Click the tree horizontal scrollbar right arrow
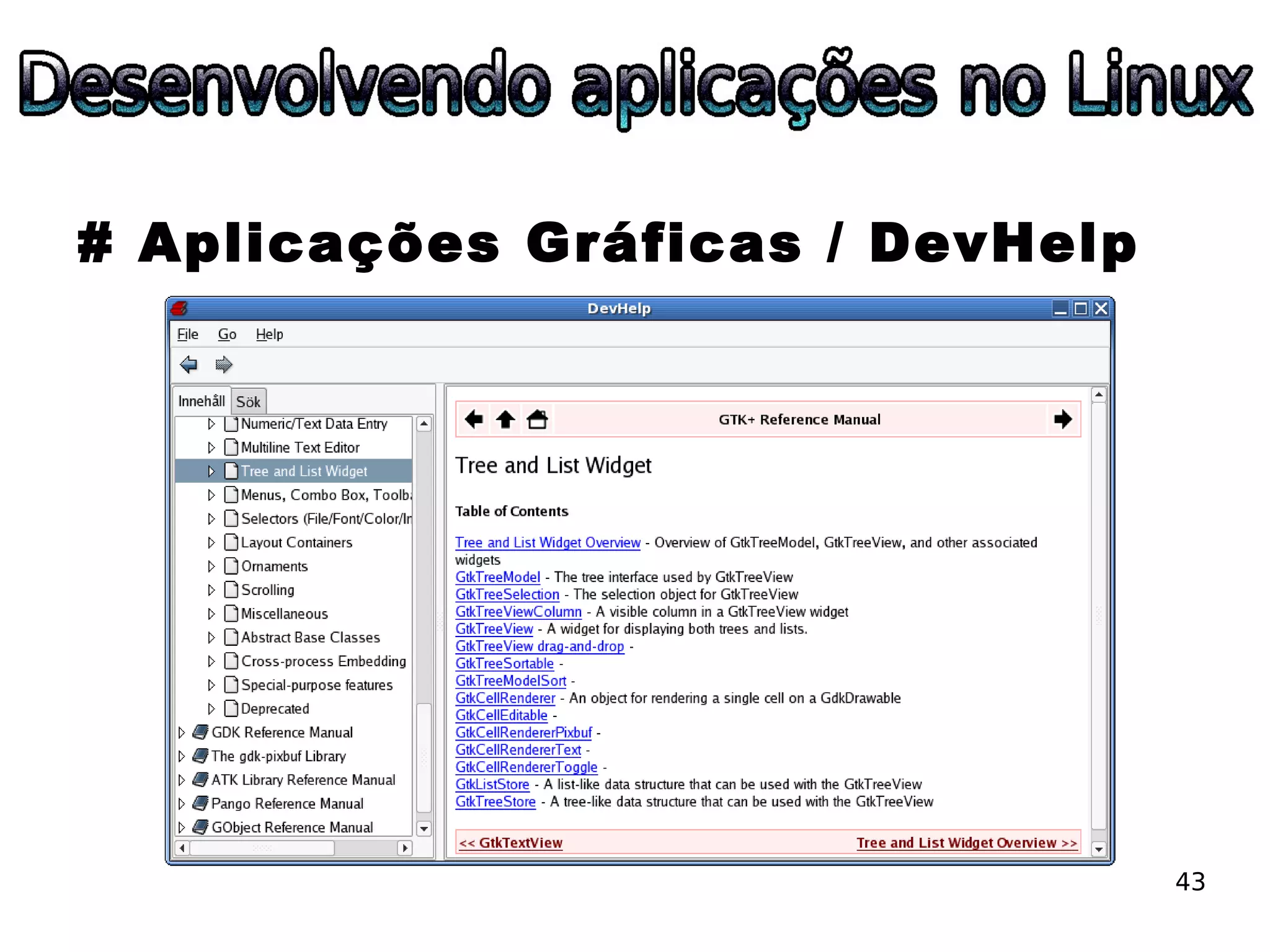1270x952 pixels. tap(404, 847)
